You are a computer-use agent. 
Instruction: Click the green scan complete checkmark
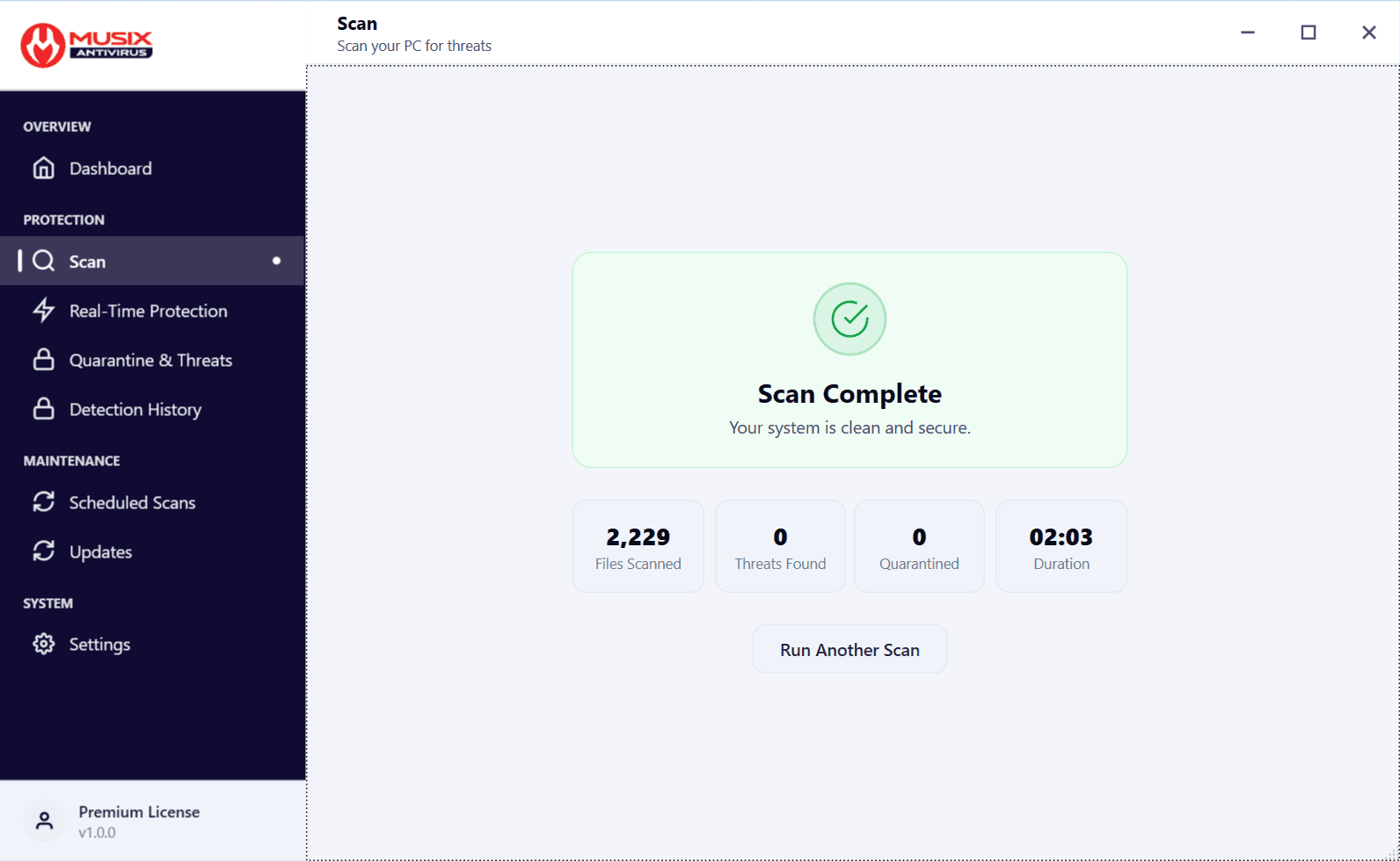pos(849,319)
